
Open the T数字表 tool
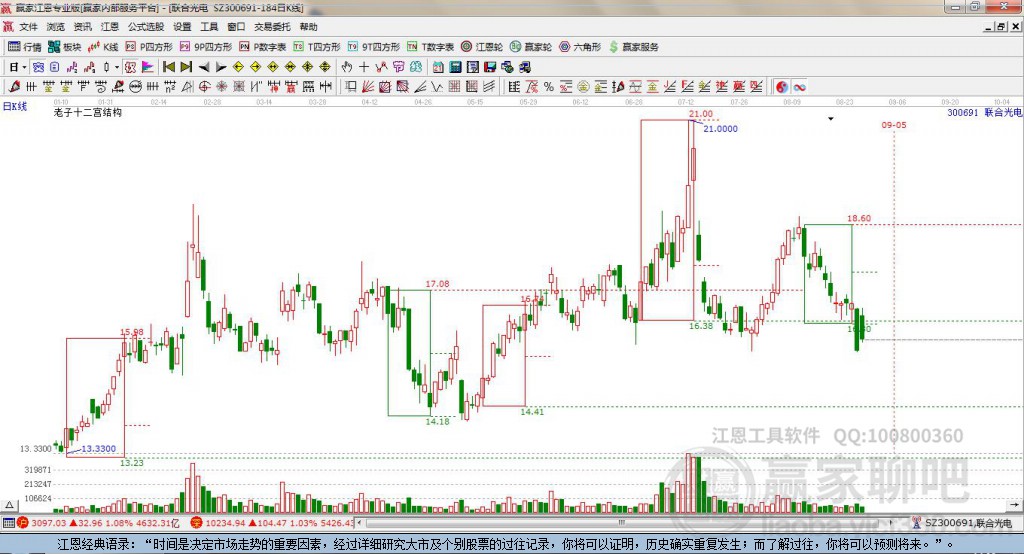pos(430,47)
